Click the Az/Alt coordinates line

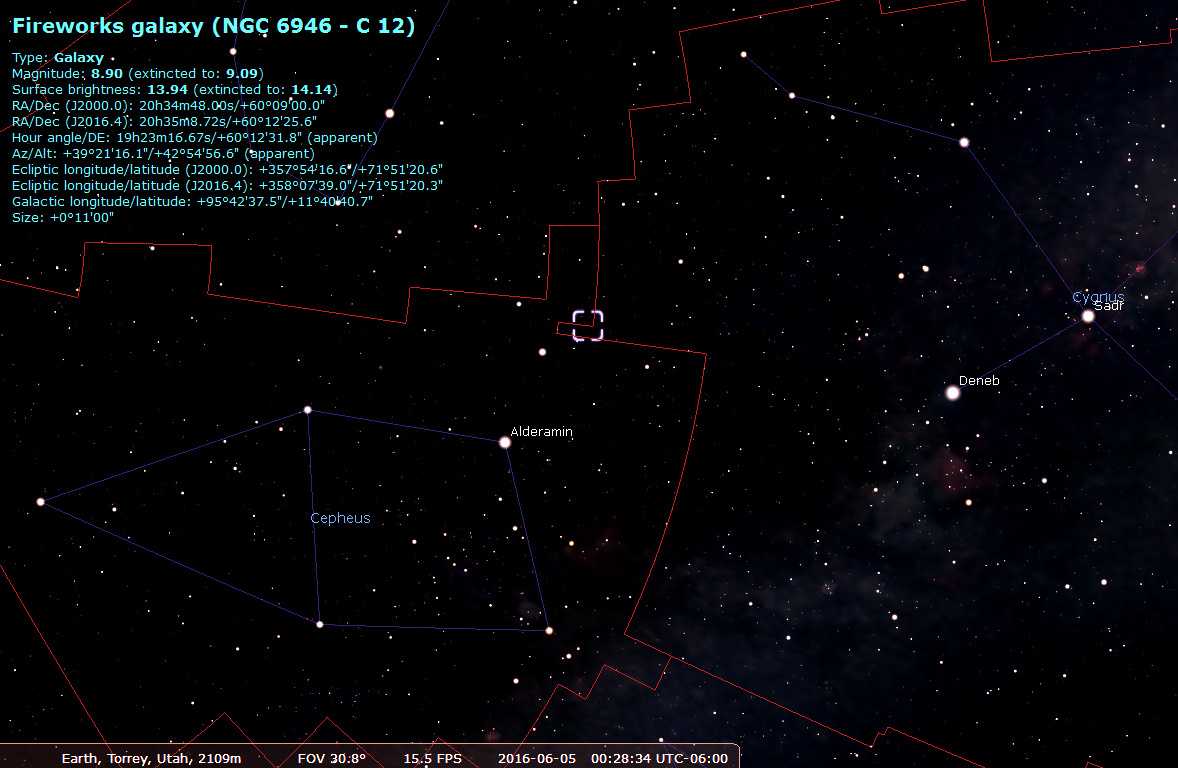pyautogui.click(x=162, y=154)
